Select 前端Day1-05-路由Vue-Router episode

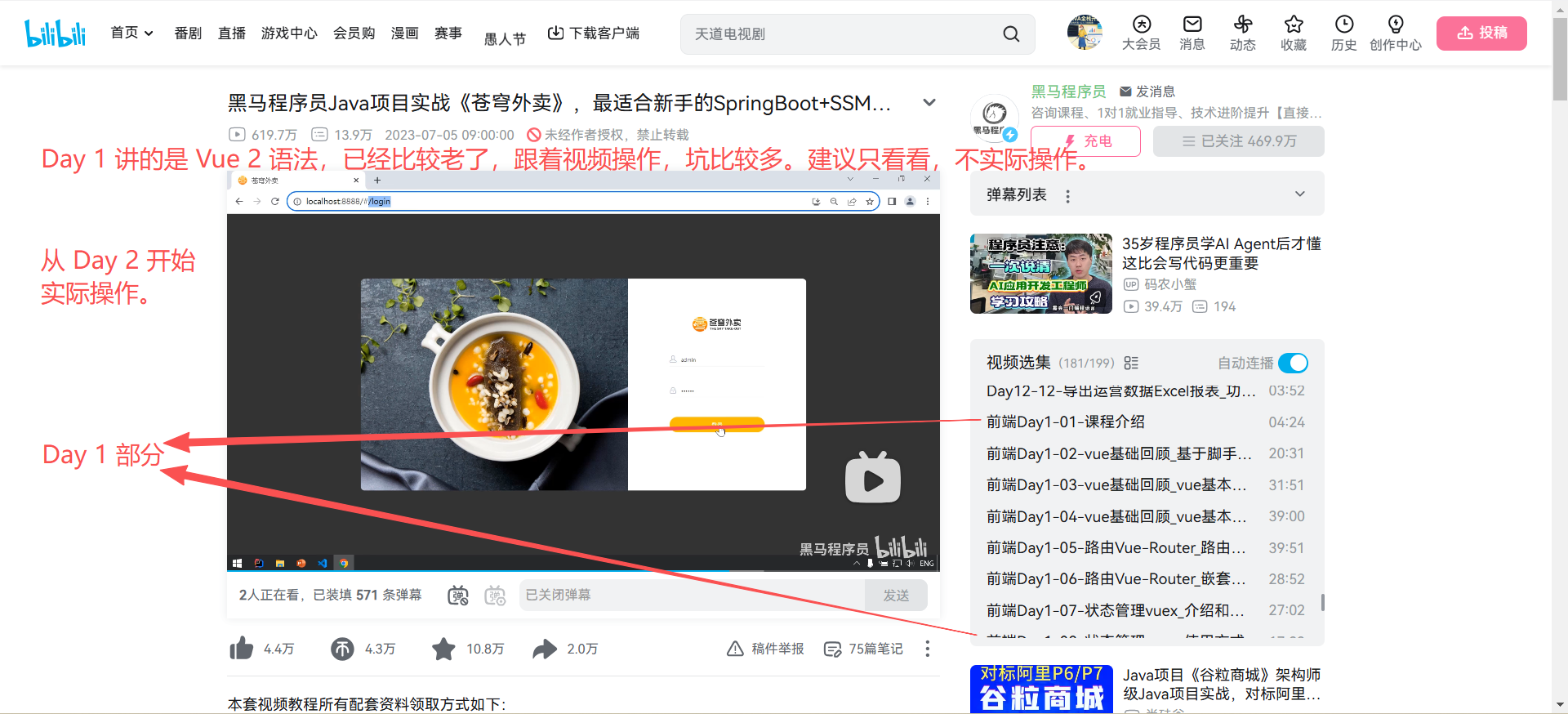click(1145, 548)
